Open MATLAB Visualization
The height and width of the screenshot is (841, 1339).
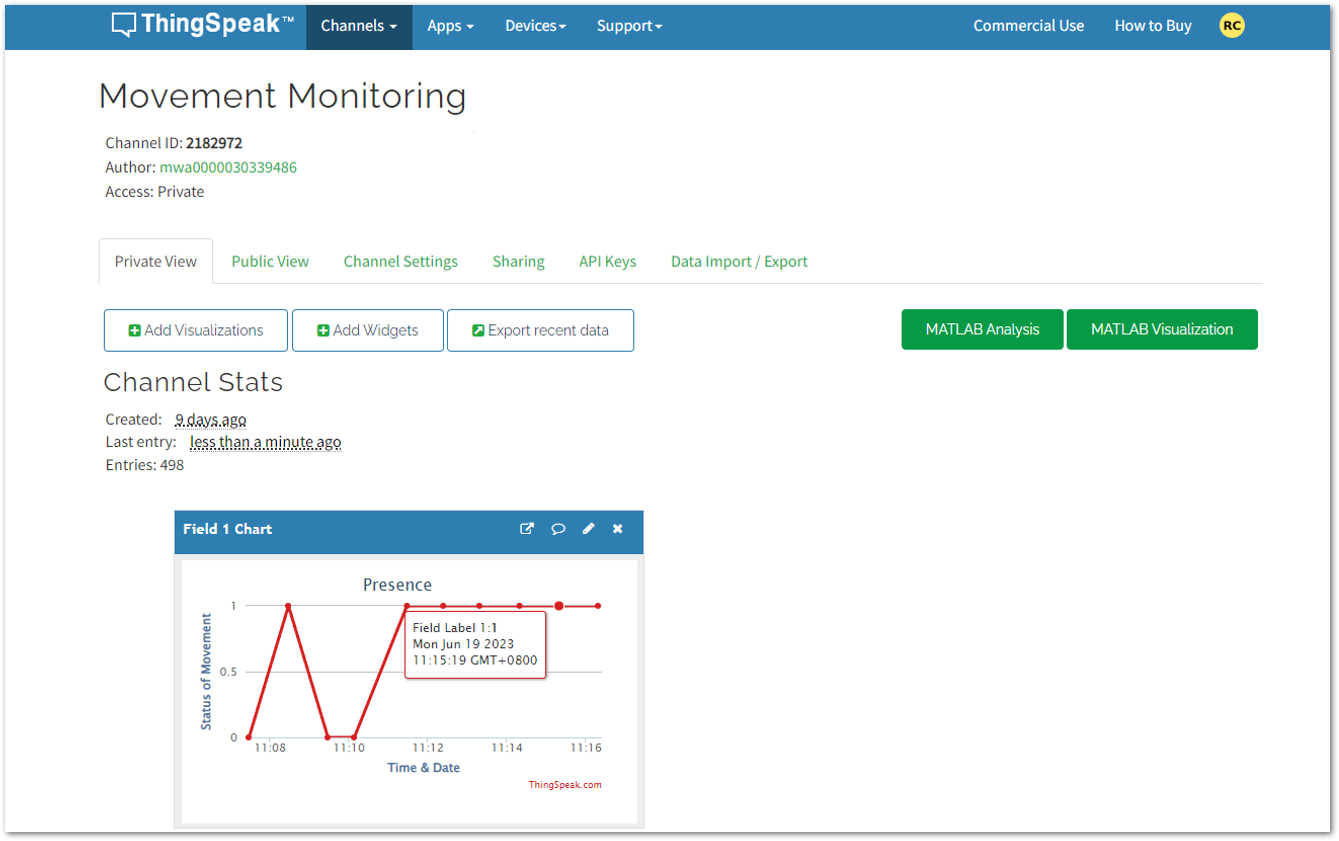pos(1162,329)
